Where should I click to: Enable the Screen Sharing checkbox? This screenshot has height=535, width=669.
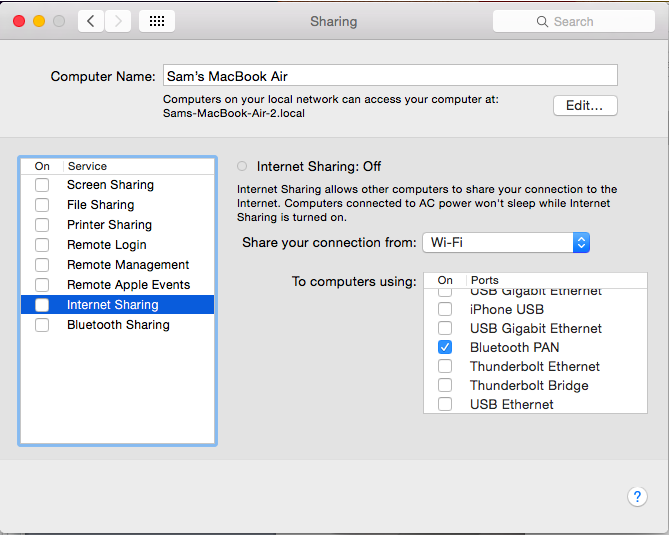click(42, 185)
